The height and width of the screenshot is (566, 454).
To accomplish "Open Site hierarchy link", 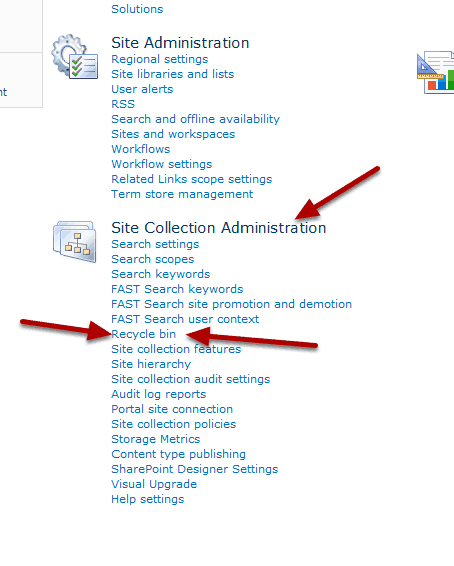I will coord(151,365).
